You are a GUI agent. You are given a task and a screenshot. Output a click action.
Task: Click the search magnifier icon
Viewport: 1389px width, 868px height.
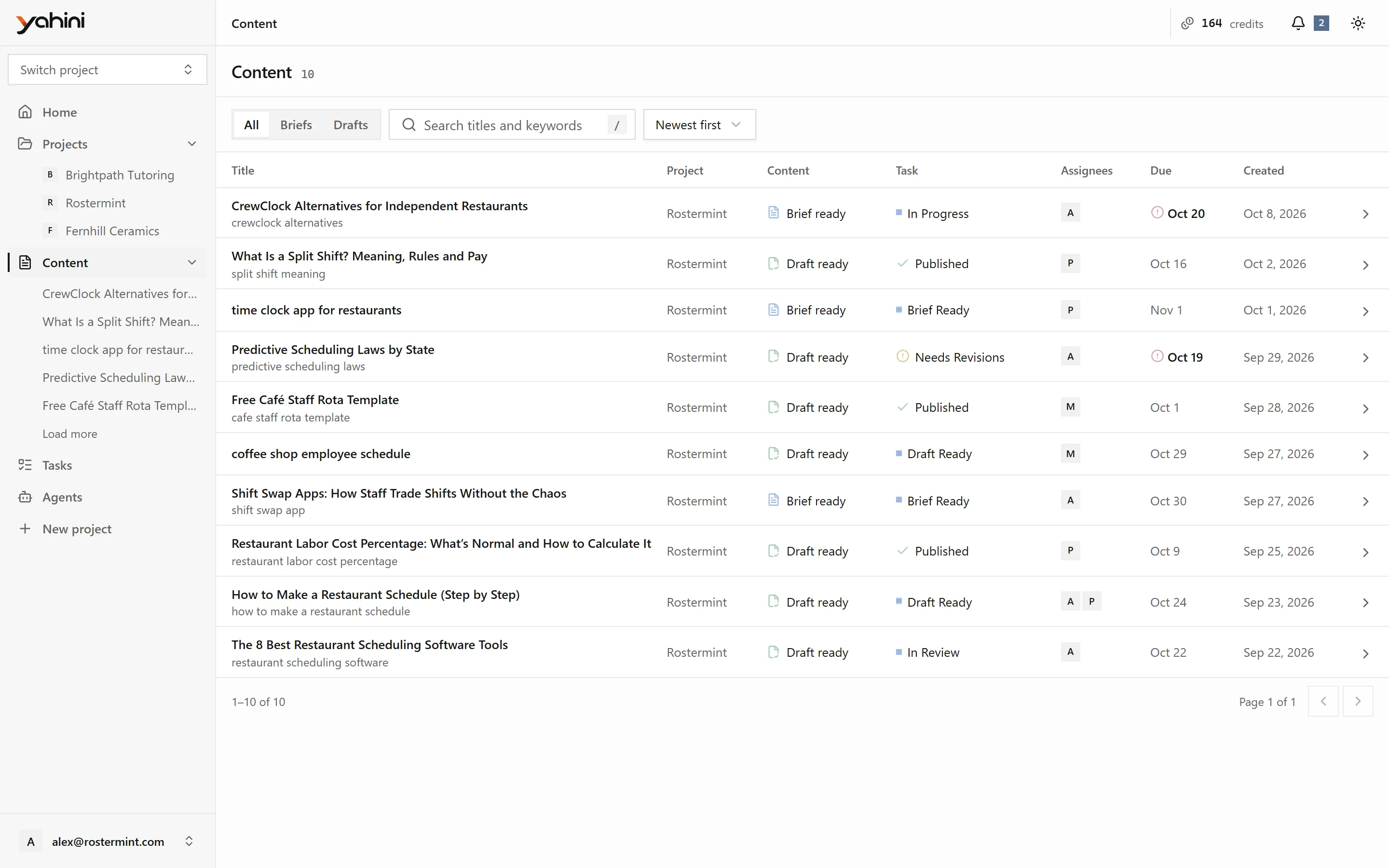click(x=409, y=124)
